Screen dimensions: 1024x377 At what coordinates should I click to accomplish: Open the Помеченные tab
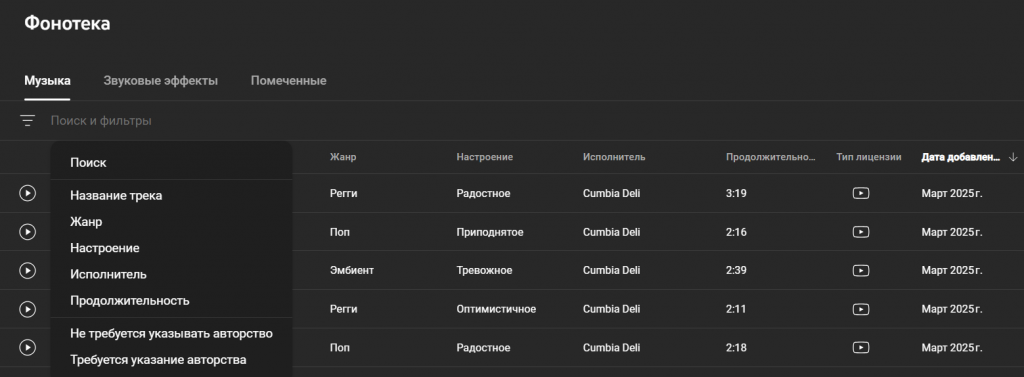pos(289,81)
